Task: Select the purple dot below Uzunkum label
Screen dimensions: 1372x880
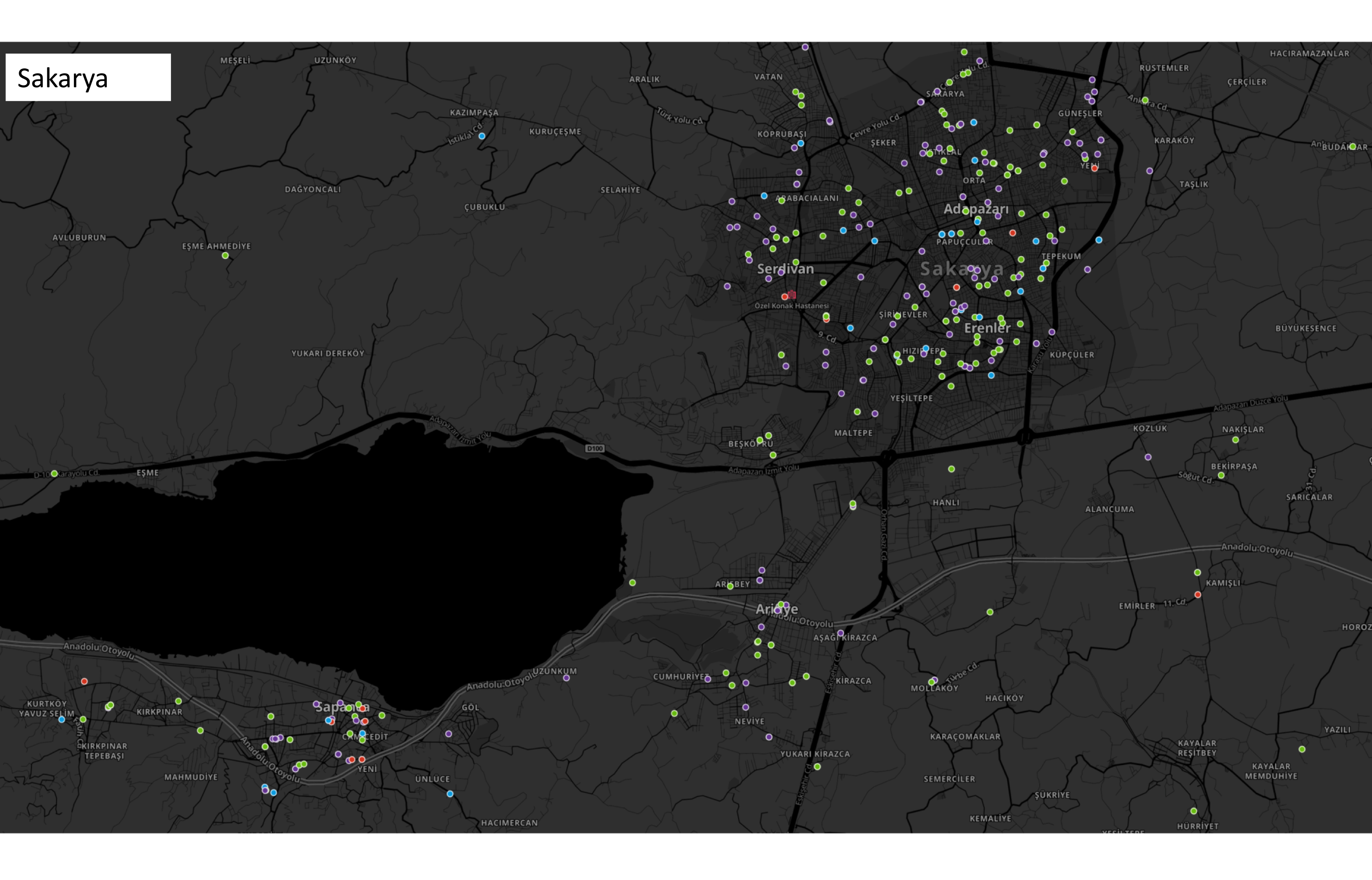Action: click(566, 678)
